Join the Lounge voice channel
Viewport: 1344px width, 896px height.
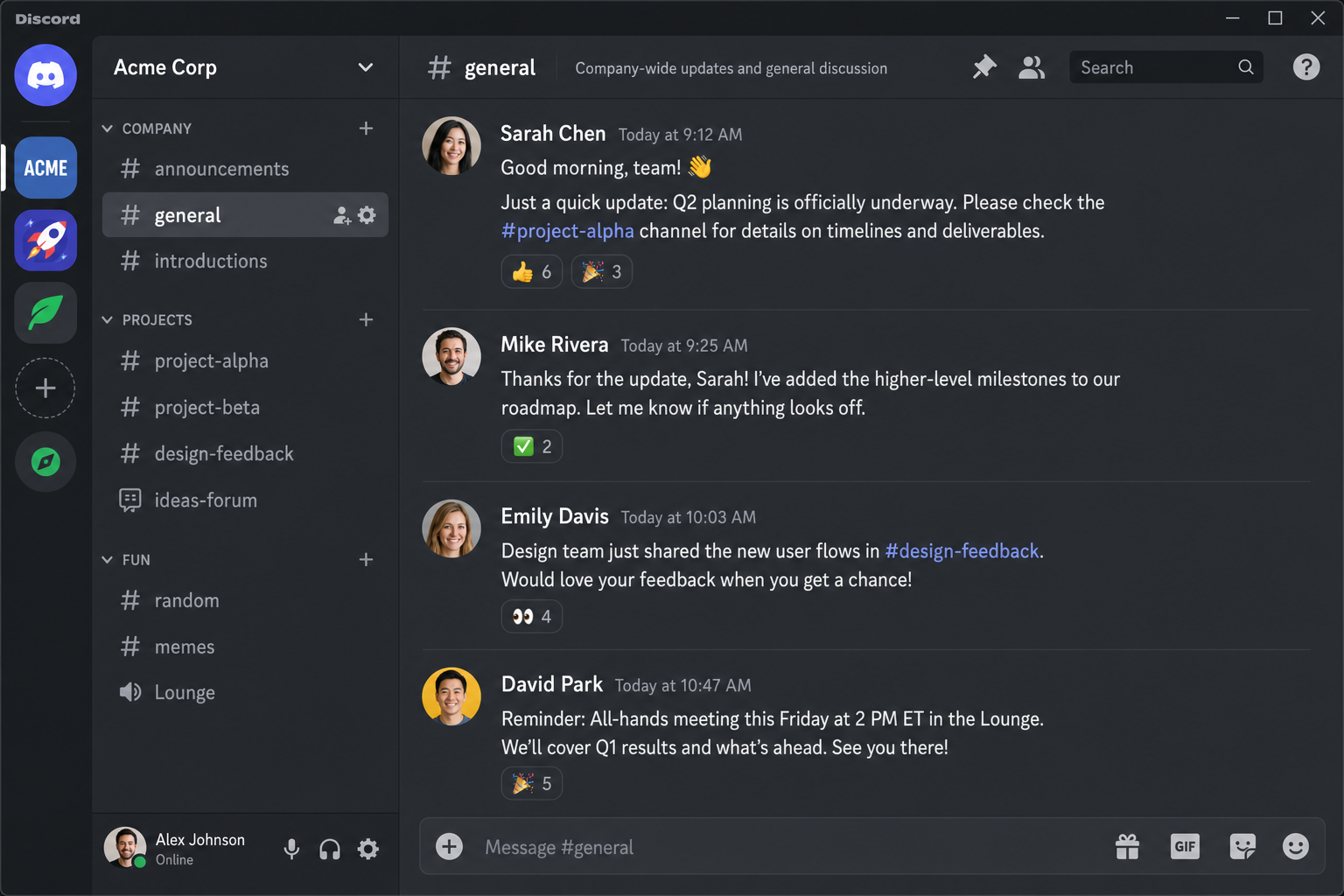click(245, 692)
